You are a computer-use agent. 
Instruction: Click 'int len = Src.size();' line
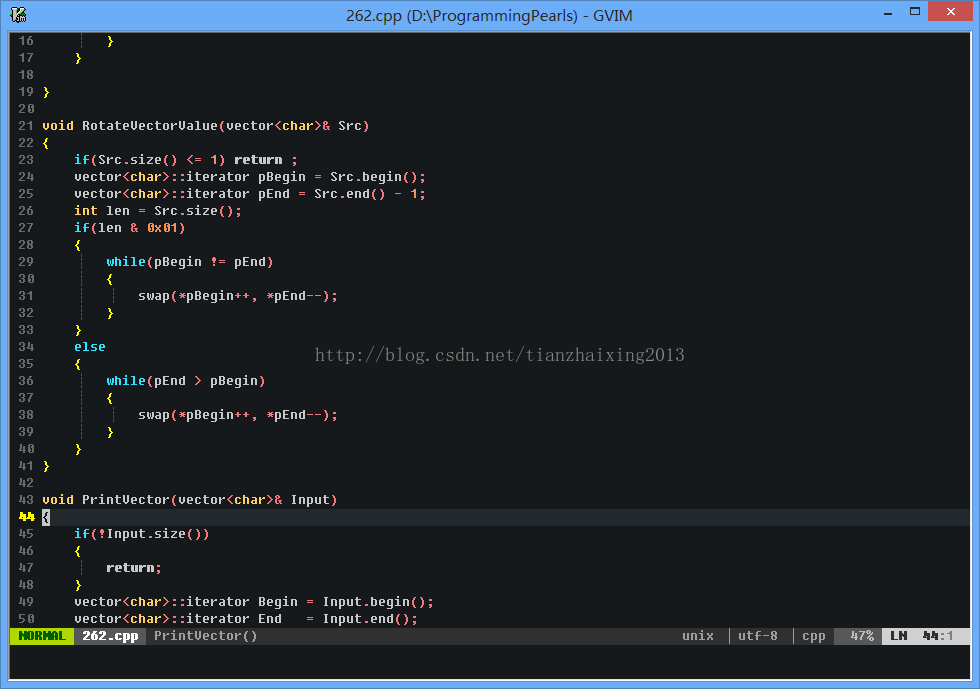158,211
